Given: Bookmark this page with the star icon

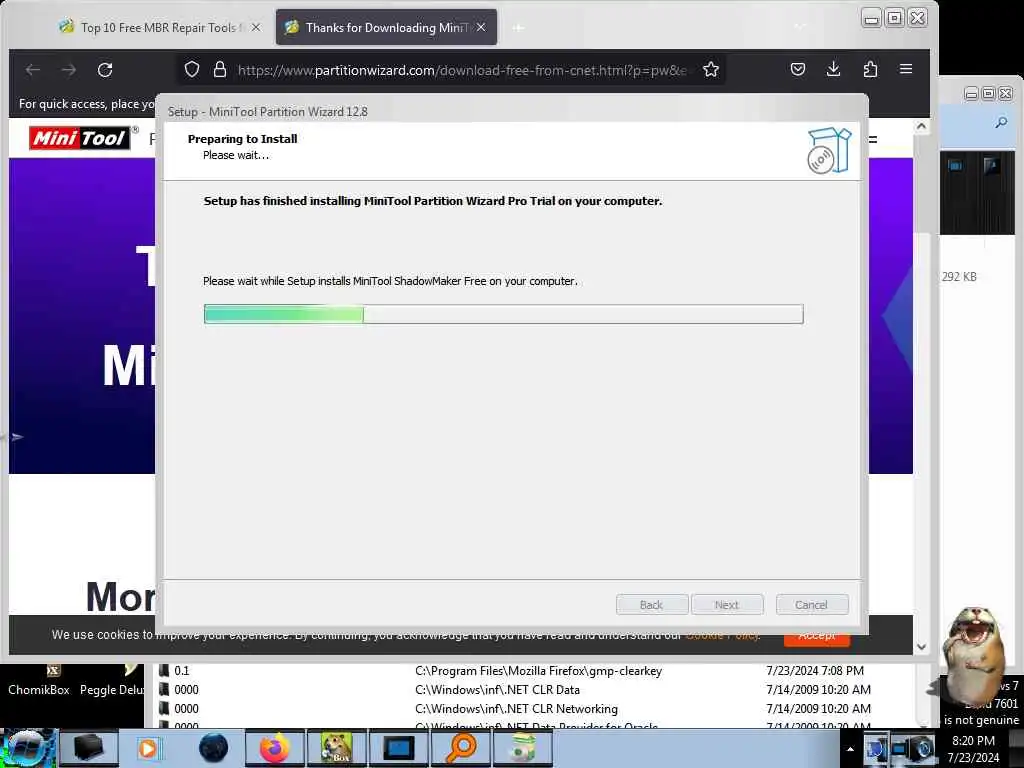Looking at the screenshot, I should click(x=711, y=69).
